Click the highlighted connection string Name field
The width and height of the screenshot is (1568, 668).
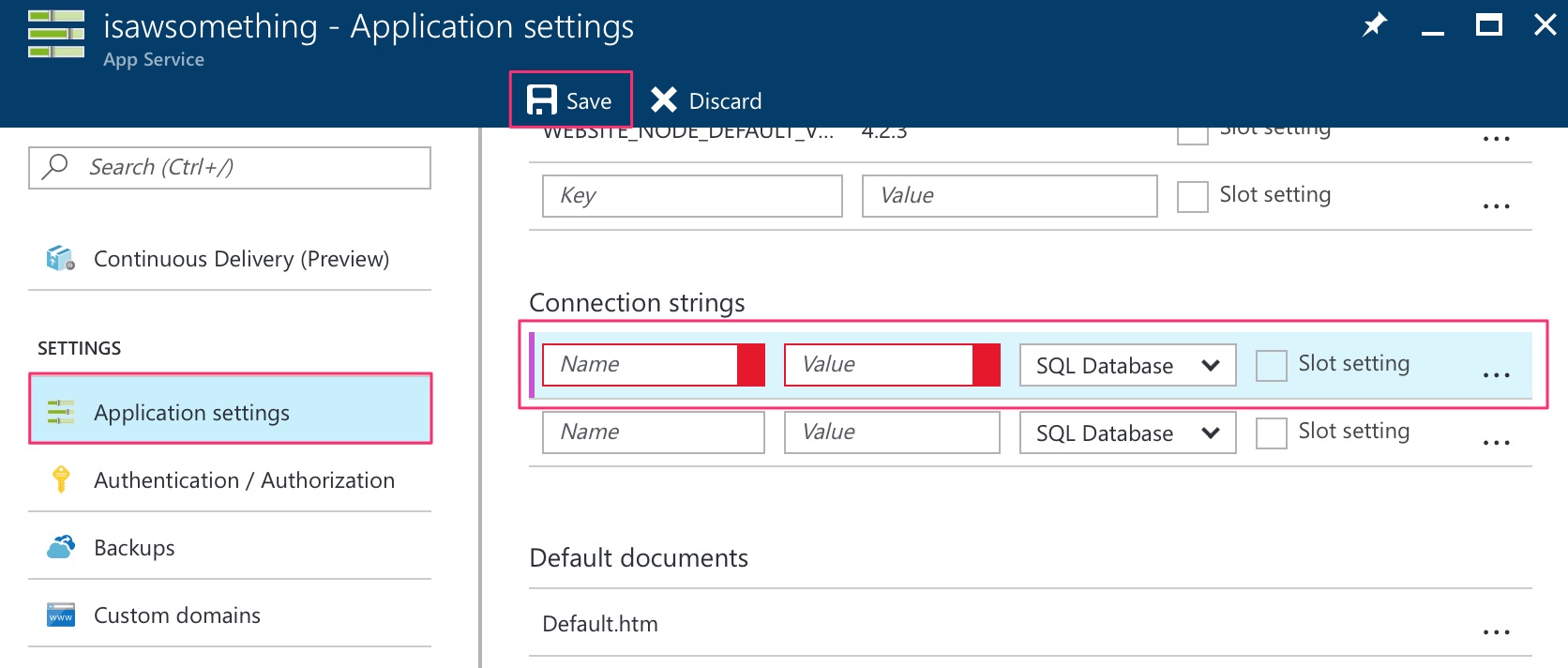click(x=654, y=365)
